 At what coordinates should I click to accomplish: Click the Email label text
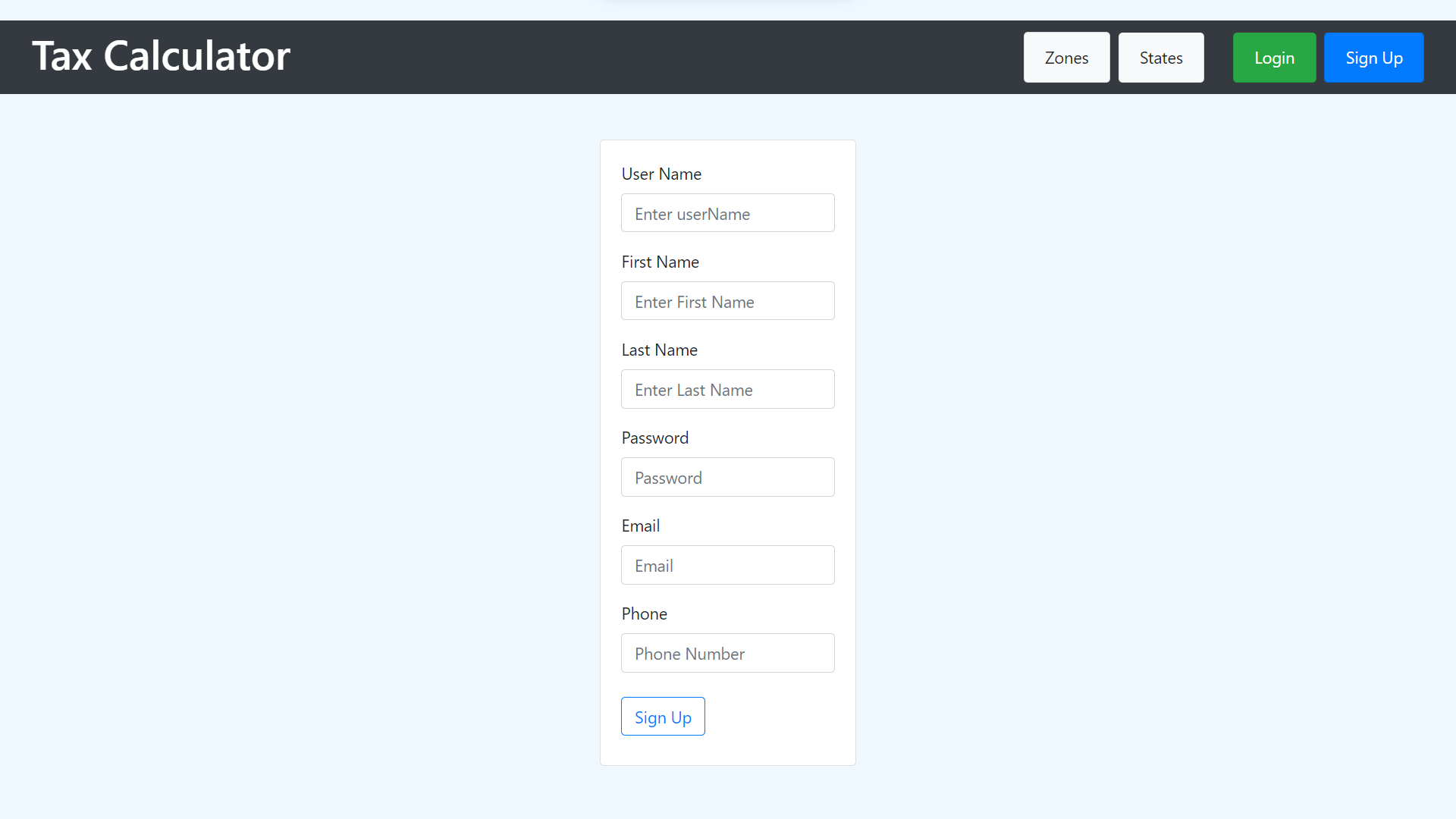point(641,526)
